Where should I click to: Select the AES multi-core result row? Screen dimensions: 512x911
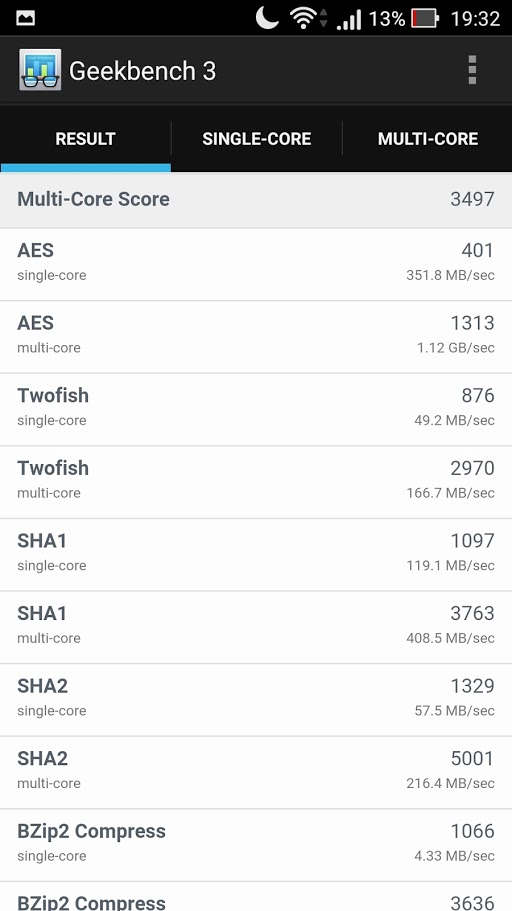click(x=256, y=337)
